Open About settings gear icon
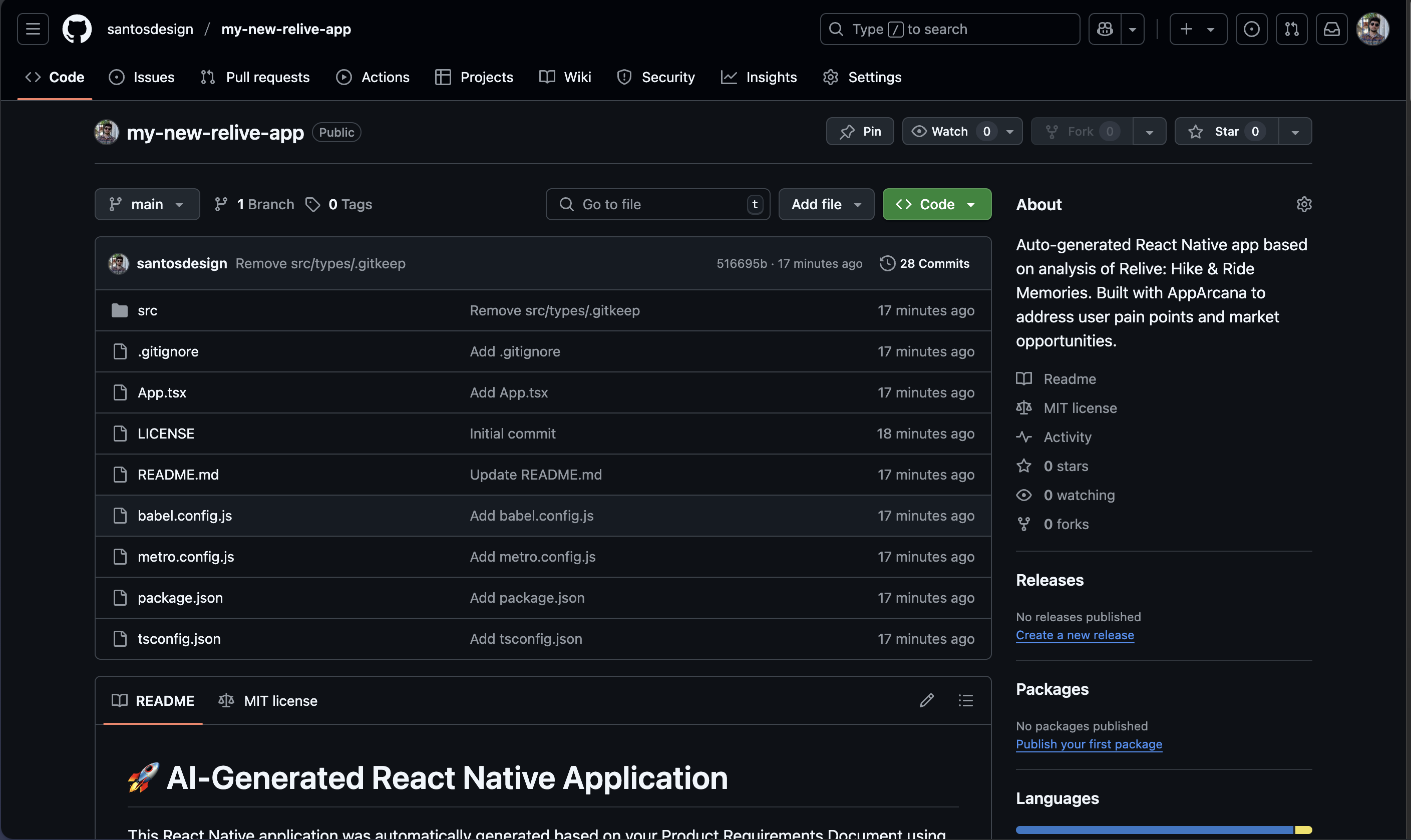1411x840 pixels. (x=1303, y=204)
